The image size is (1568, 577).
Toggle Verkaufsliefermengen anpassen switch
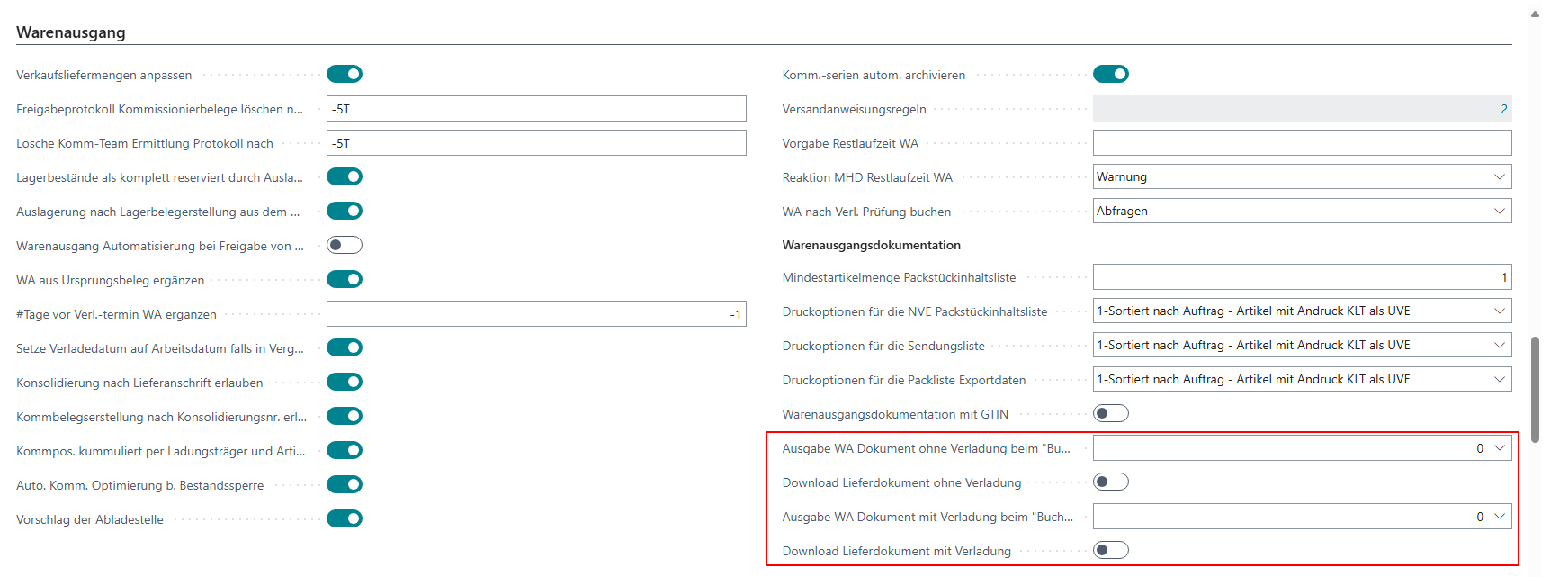(344, 74)
